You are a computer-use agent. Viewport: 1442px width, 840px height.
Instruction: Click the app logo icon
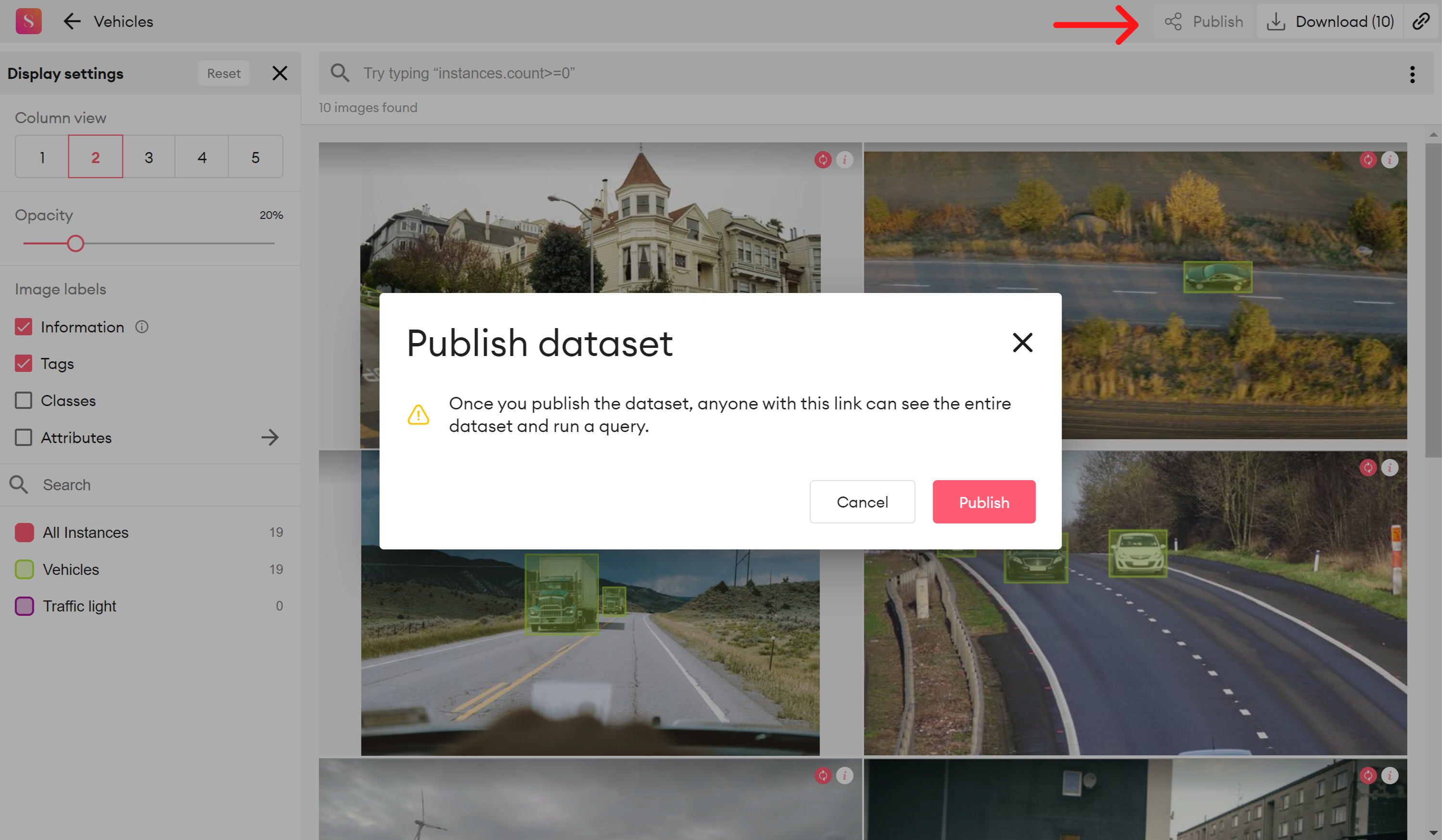28,21
